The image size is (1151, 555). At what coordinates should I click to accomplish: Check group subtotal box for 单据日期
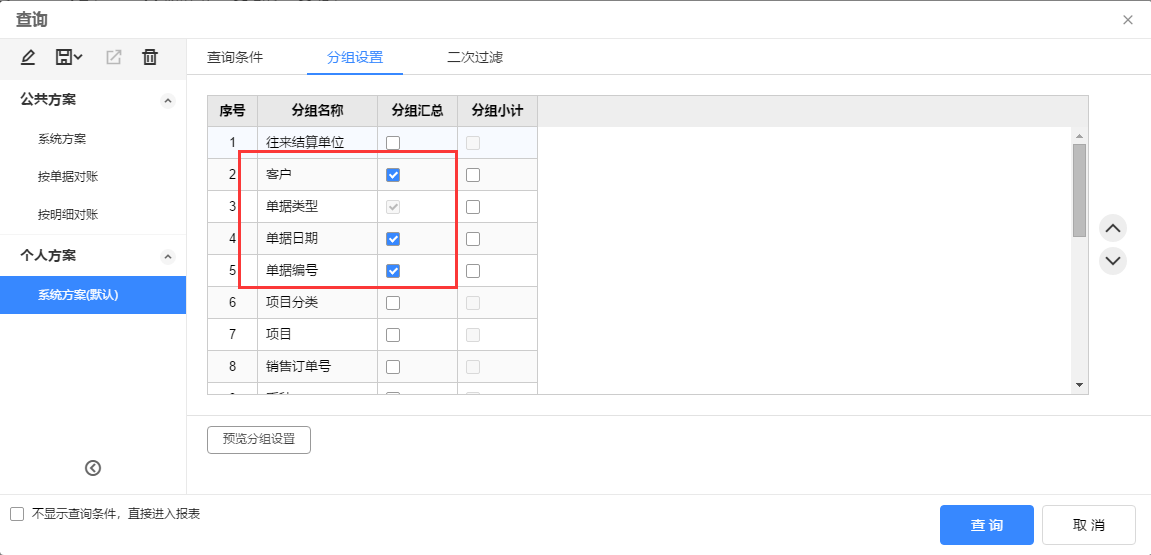473,239
